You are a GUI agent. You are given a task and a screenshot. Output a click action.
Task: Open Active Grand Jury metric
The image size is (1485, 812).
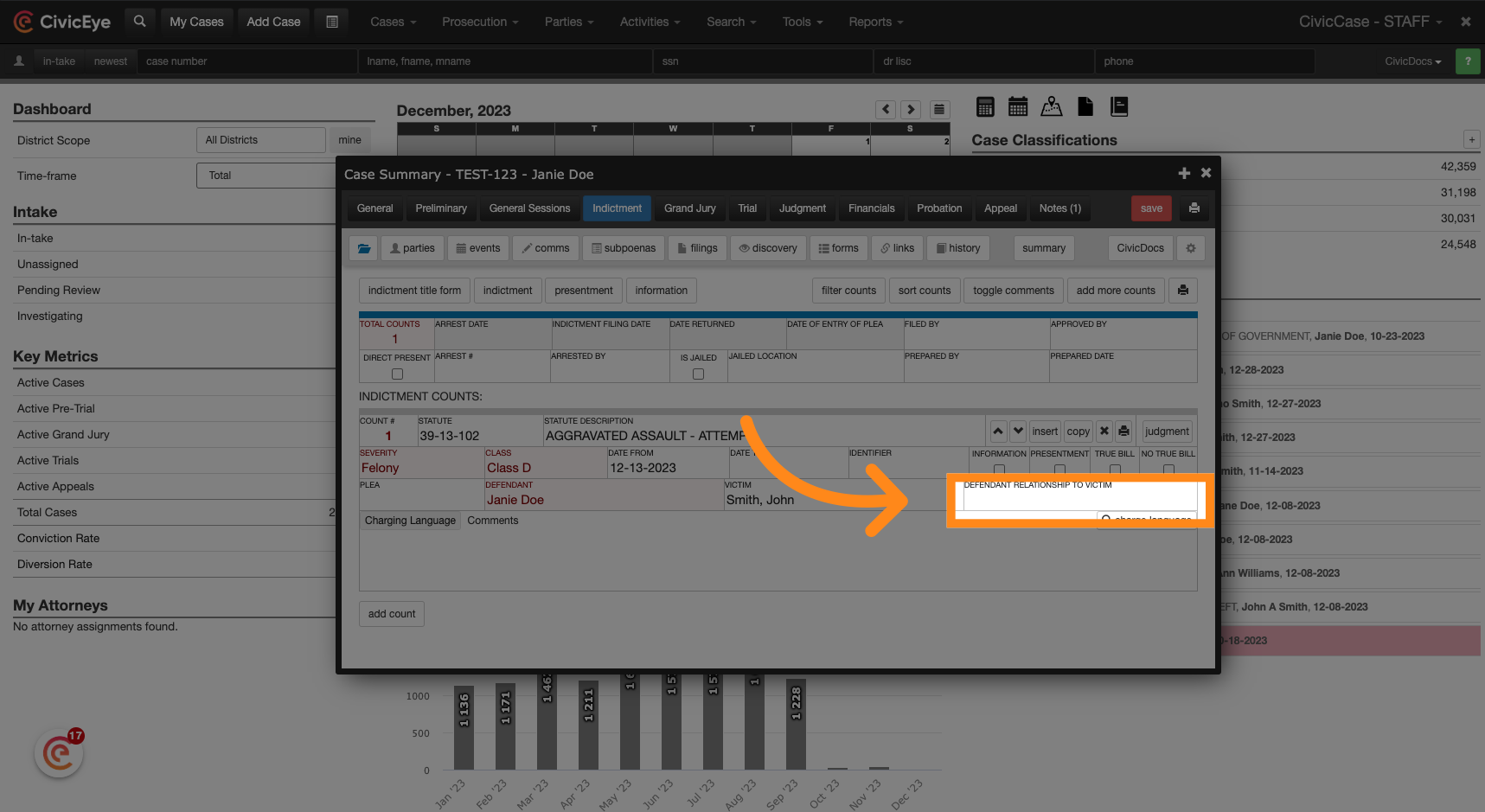coord(63,434)
